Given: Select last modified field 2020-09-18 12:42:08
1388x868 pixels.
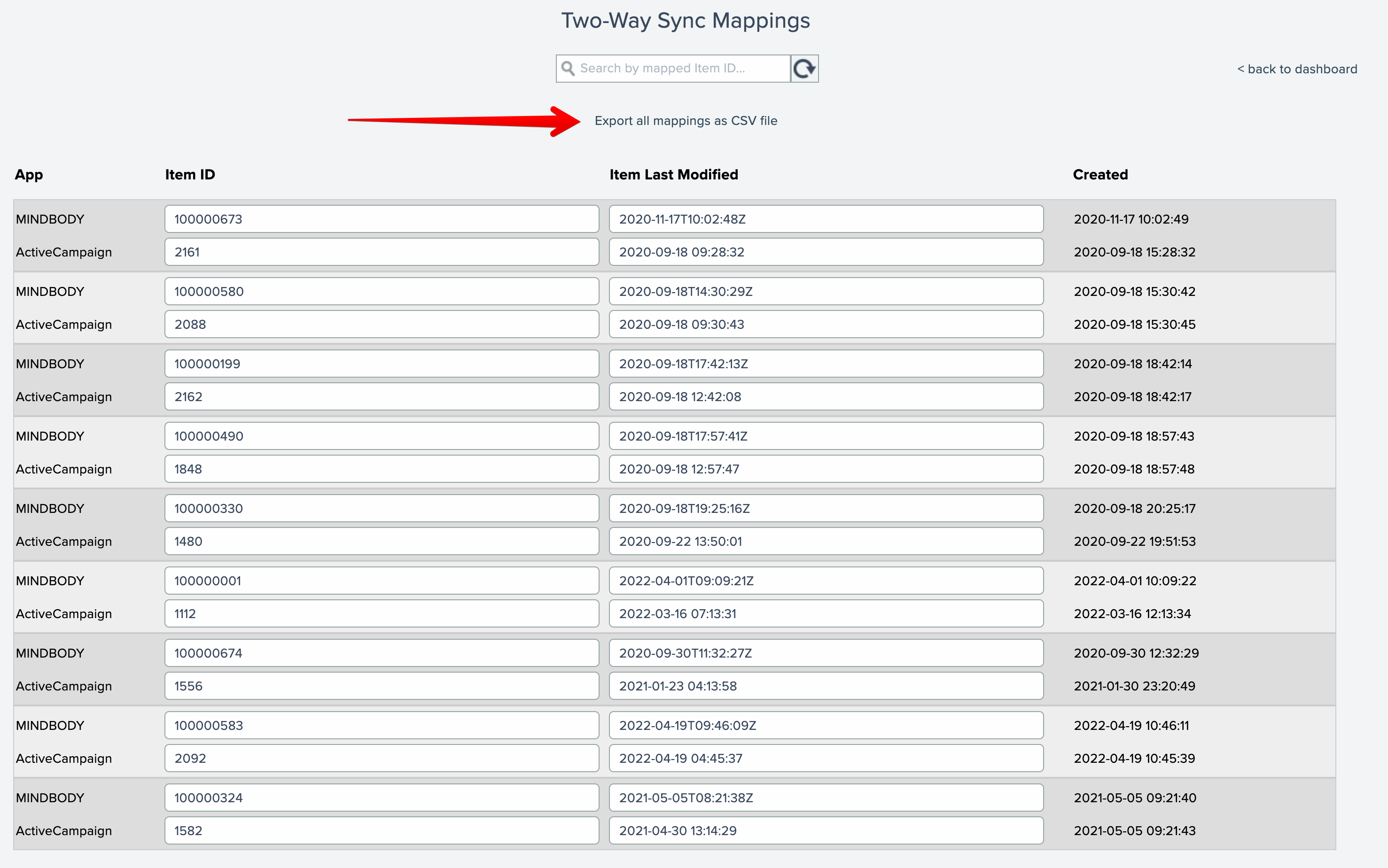Looking at the screenshot, I should coord(826,397).
